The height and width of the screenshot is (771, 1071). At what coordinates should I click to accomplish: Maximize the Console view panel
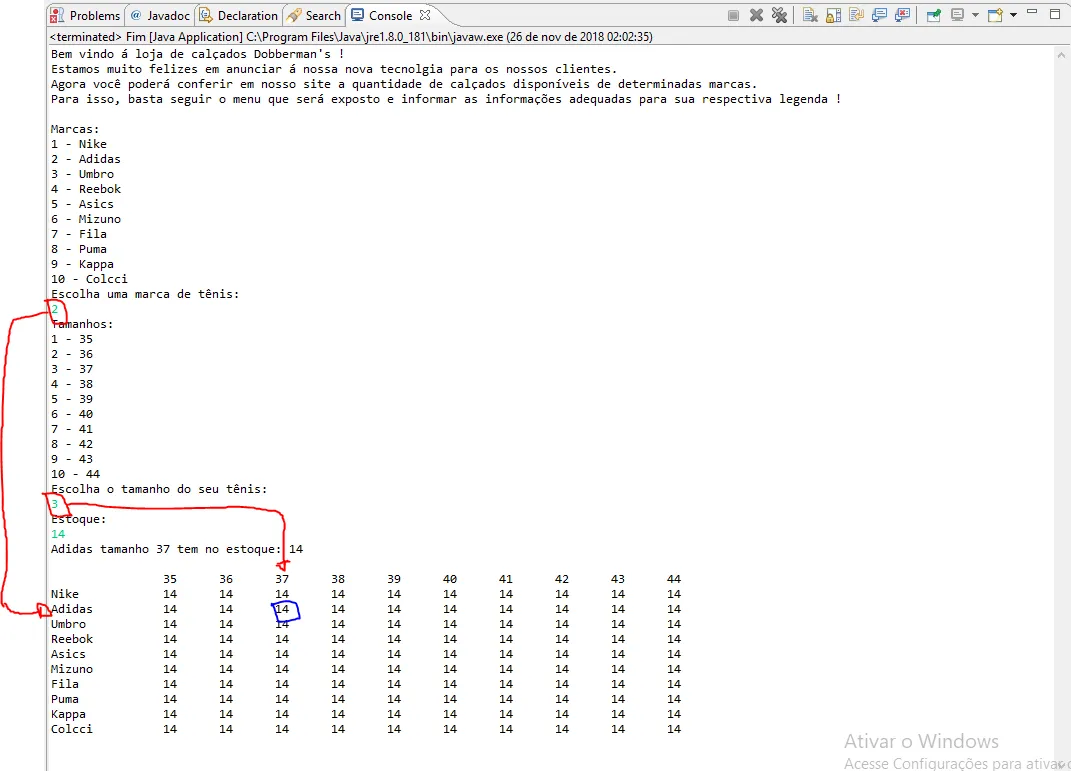coord(1055,14)
